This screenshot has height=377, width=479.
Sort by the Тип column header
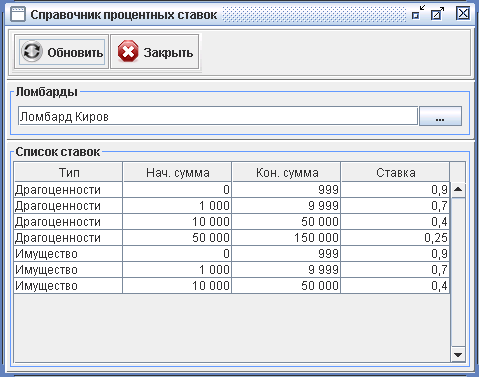click(68, 172)
